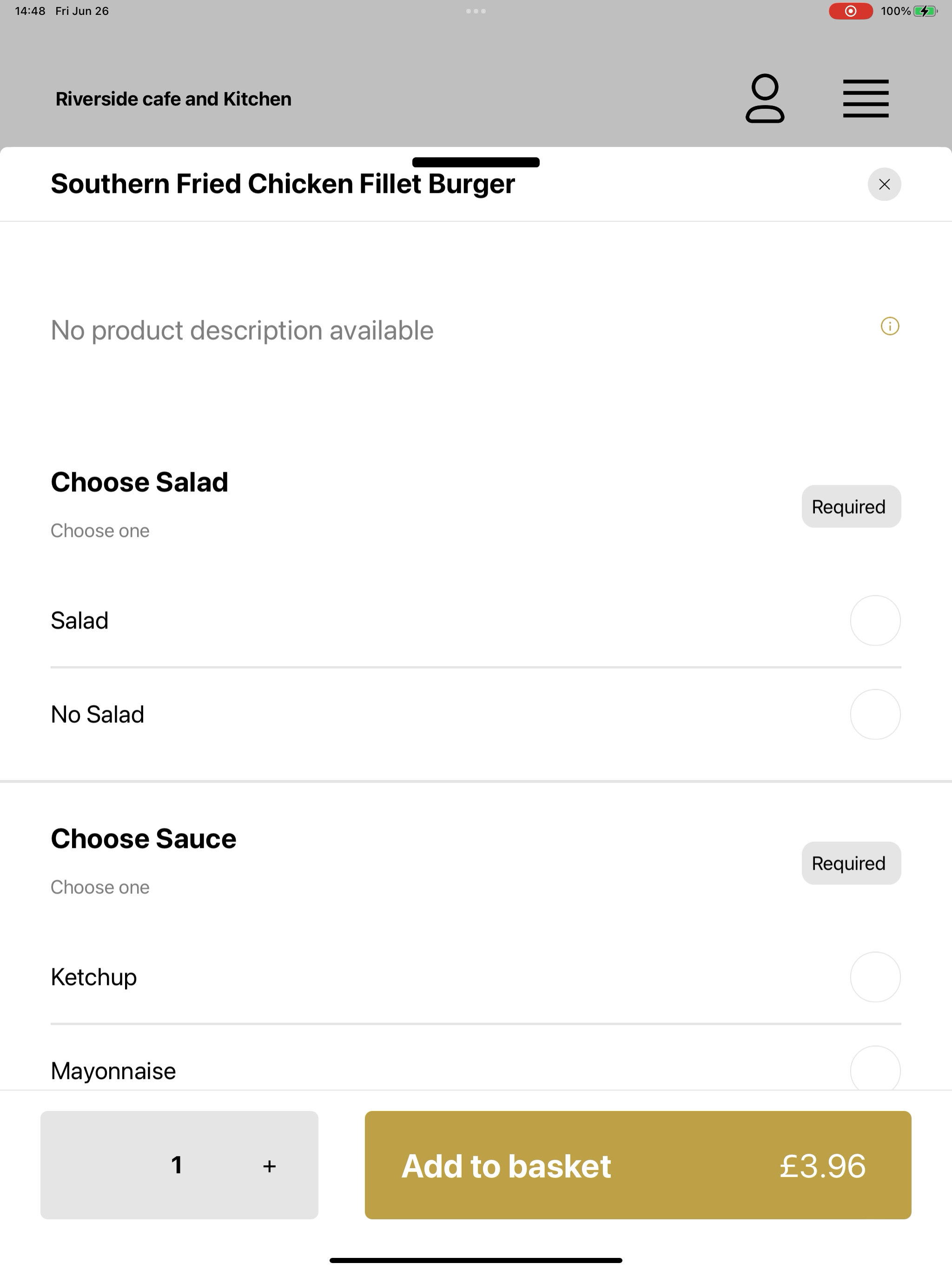952x1270 pixels.
Task: Tap the screen recording indicator
Action: pos(850,11)
